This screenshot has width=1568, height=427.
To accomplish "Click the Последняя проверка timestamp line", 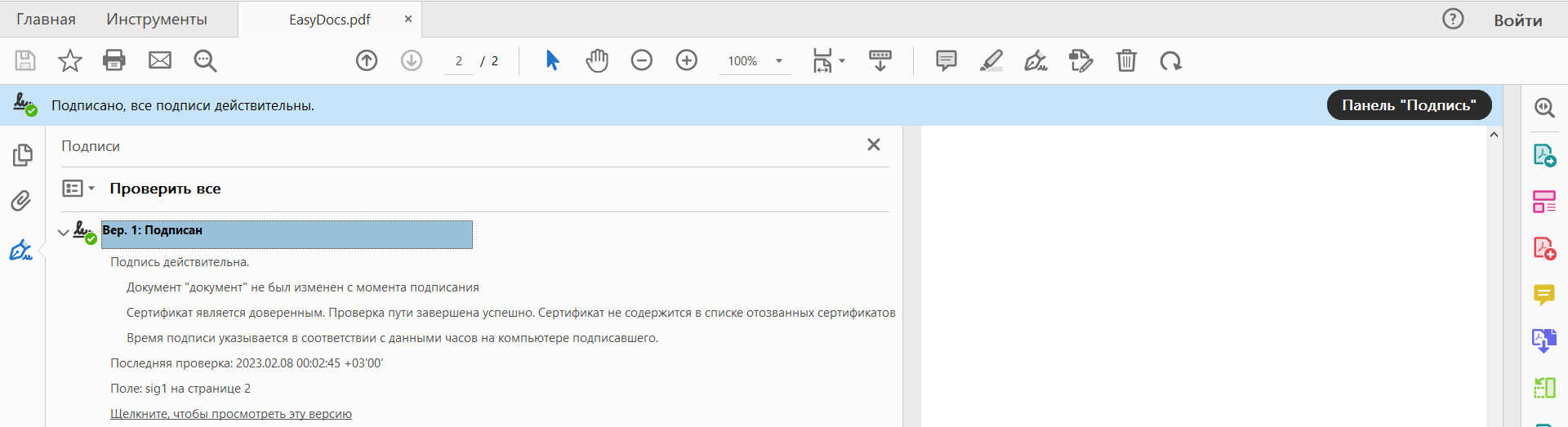I will tap(247, 363).
